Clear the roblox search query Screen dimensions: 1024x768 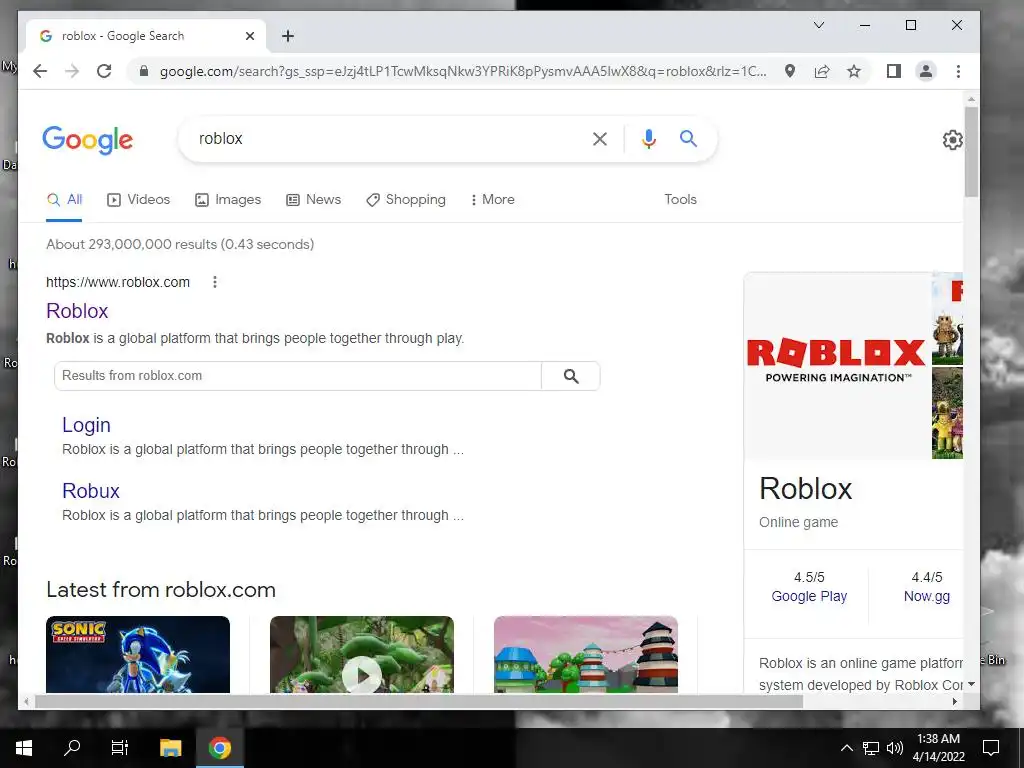(x=600, y=138)
